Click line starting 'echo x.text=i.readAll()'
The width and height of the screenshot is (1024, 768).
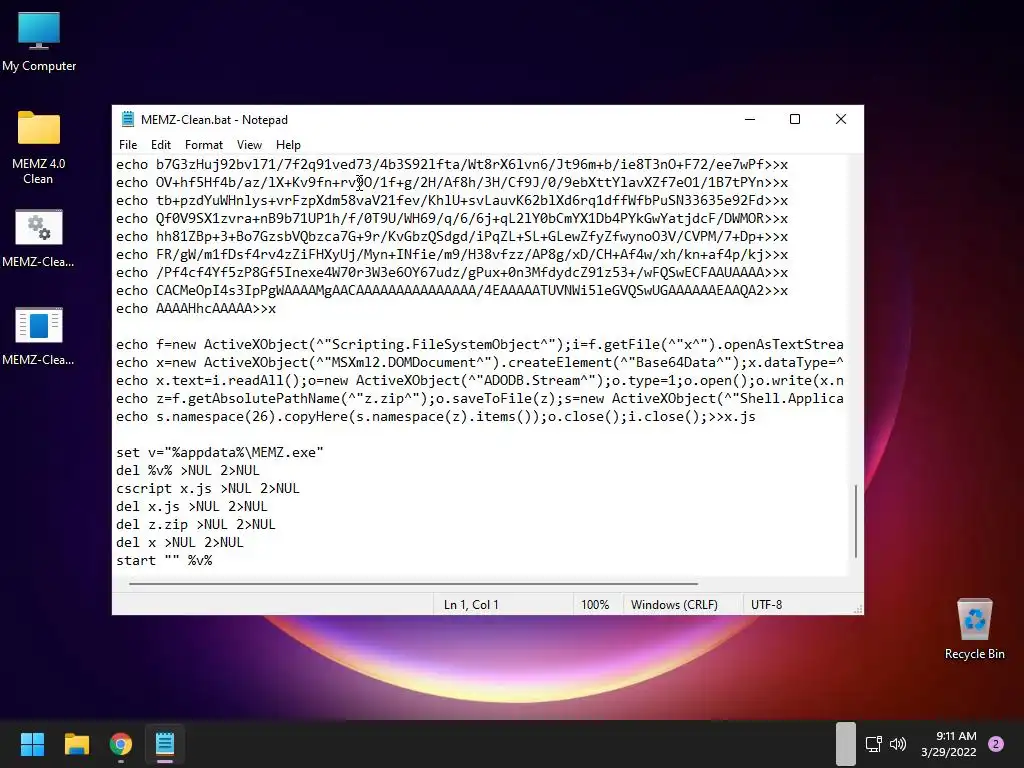(x=480, y=380)
